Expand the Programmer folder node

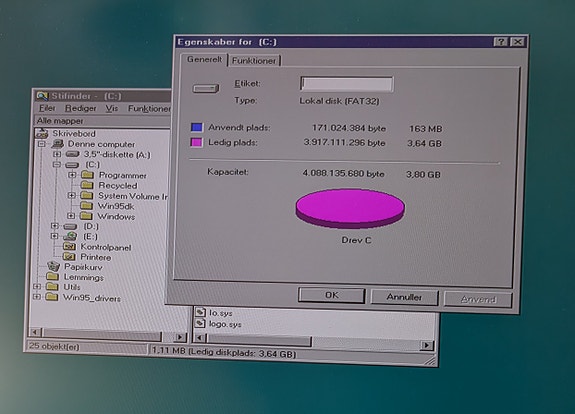[x=72, y=175]
